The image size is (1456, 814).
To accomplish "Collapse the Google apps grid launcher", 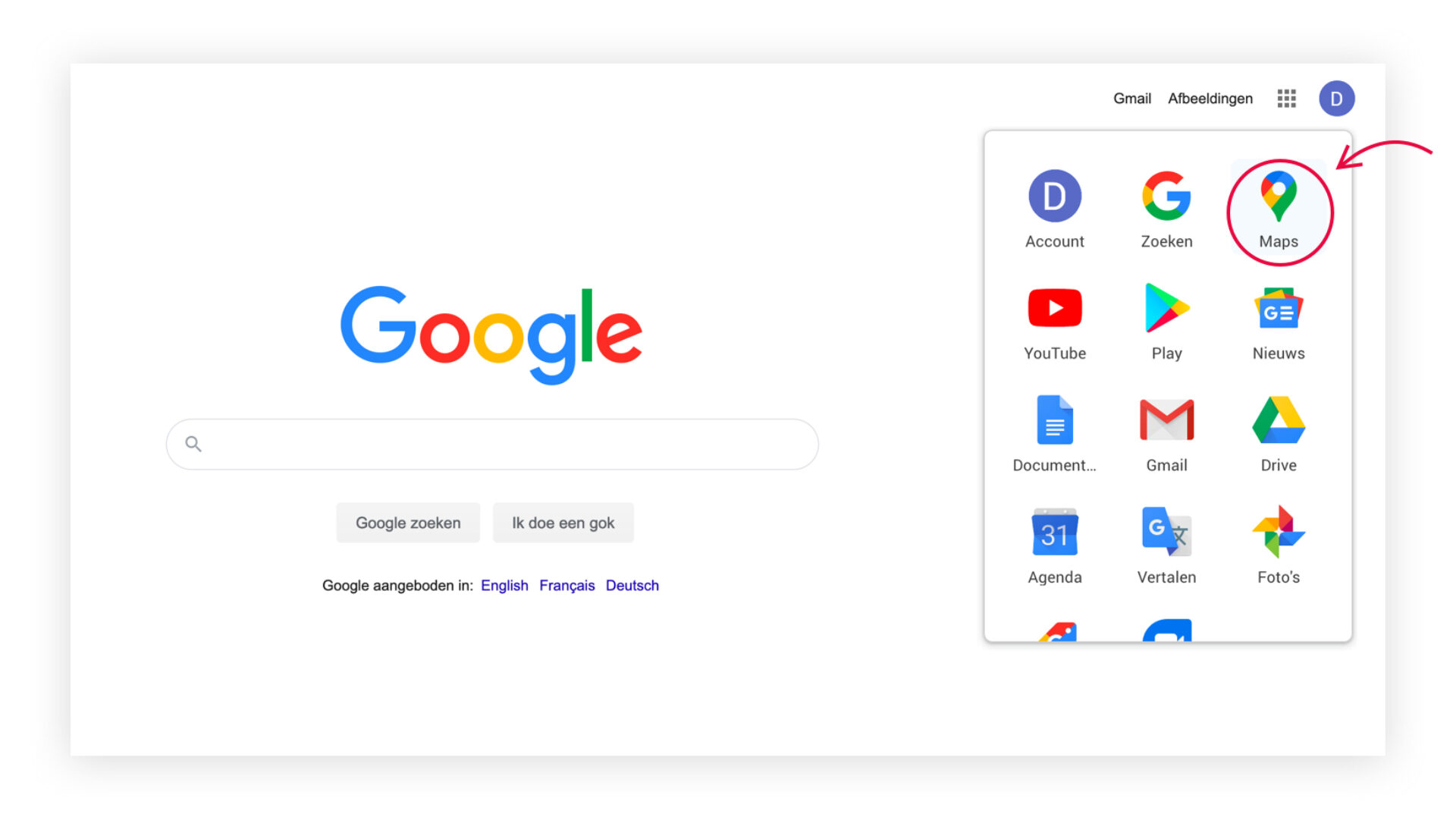I will pyautogui.click(x=1286, y=99).
